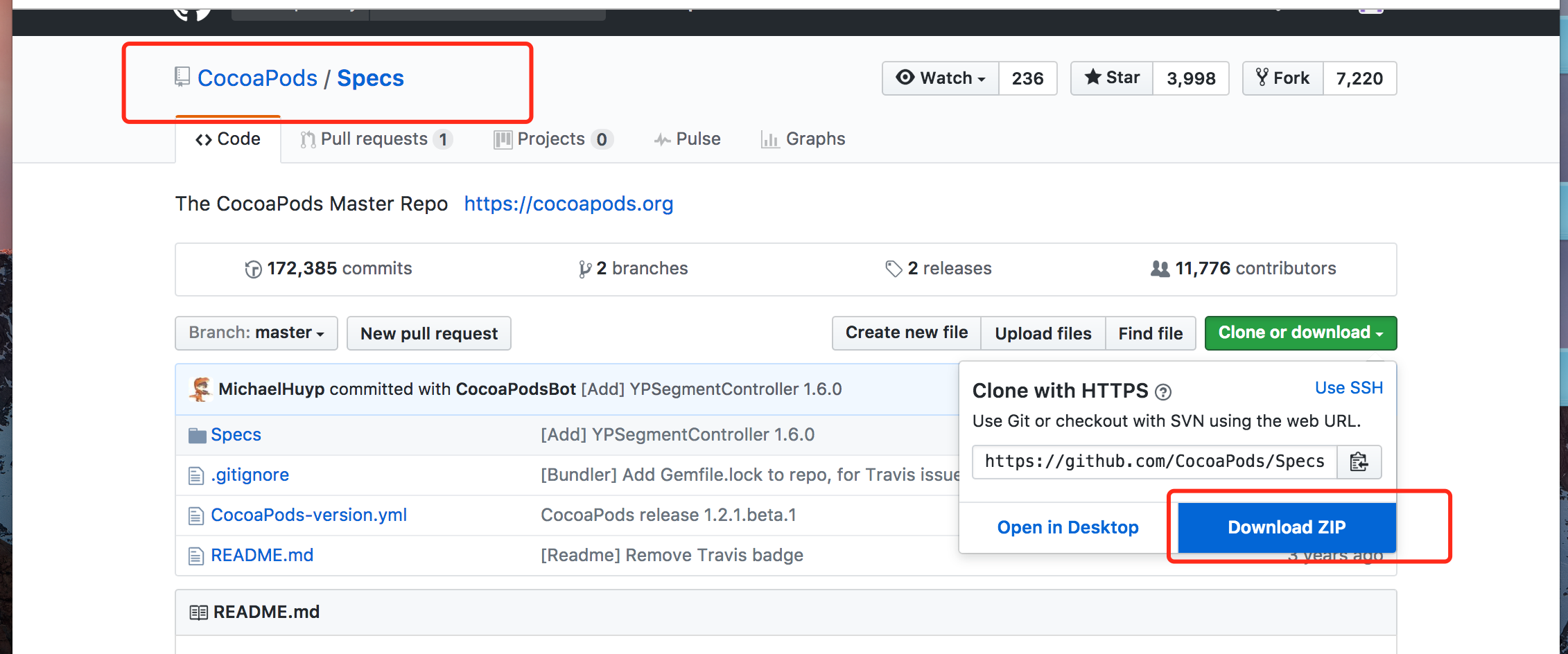
Task: Open the Graphs tab
Action: (x=803, y=139)
